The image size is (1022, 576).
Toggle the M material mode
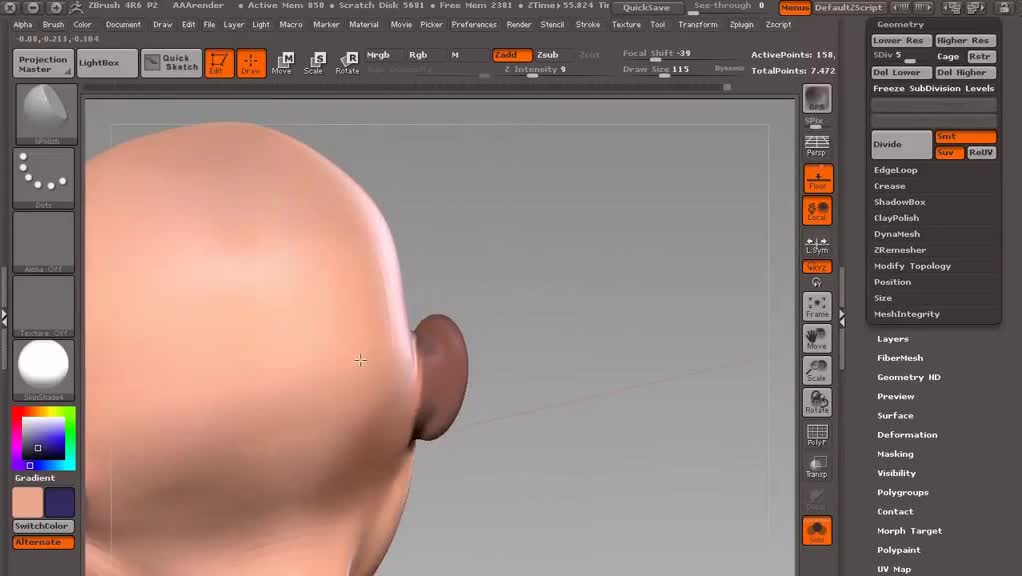tap(455, 55)
